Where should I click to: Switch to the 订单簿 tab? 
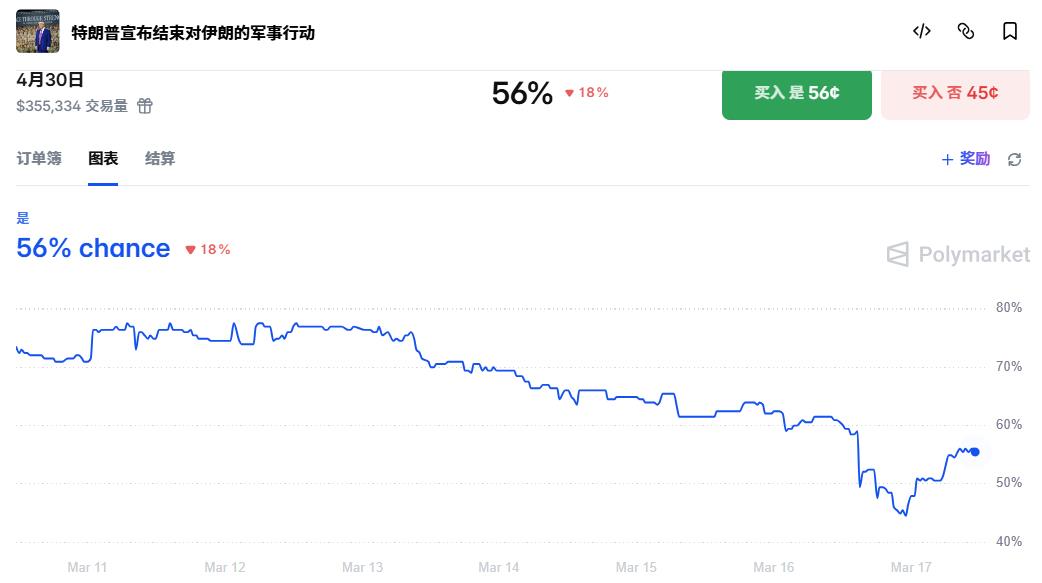coord(39,158)
